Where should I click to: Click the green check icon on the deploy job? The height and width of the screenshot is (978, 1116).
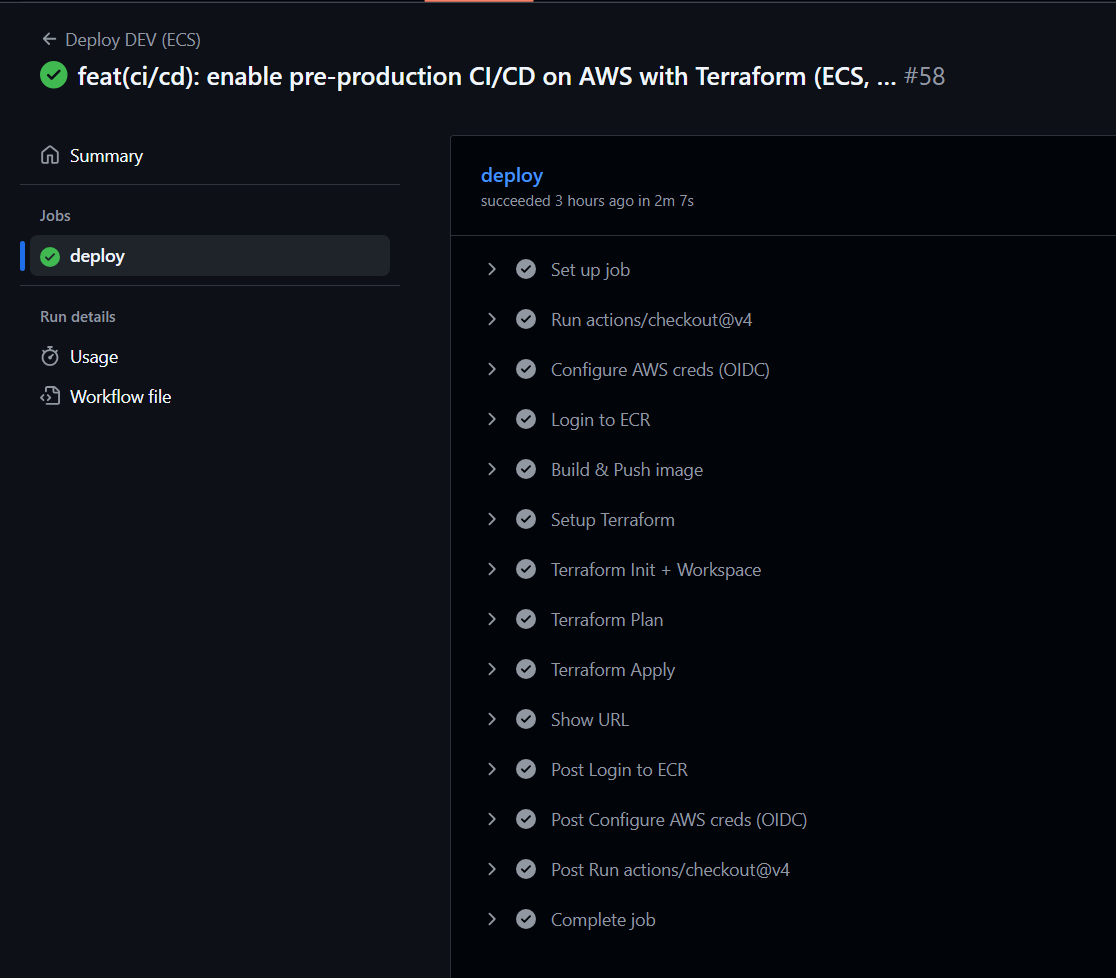click(x=50, y=257)
